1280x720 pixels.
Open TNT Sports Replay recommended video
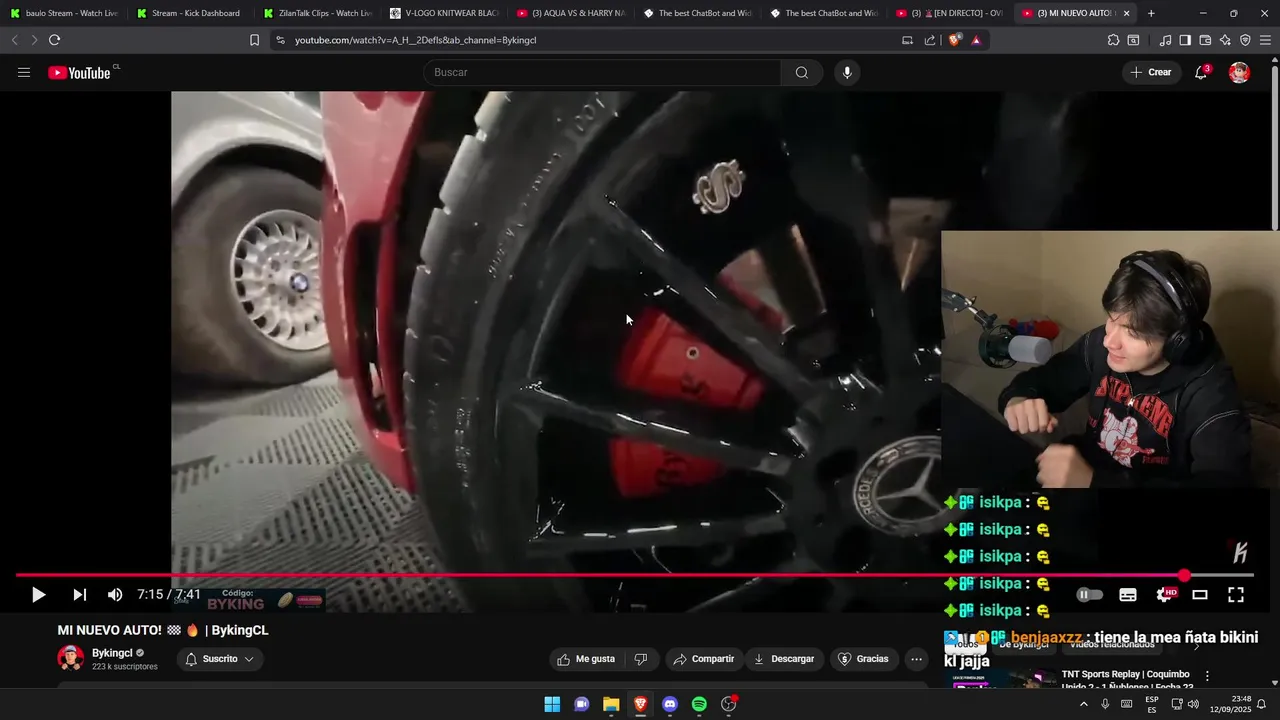[1127, 680]
